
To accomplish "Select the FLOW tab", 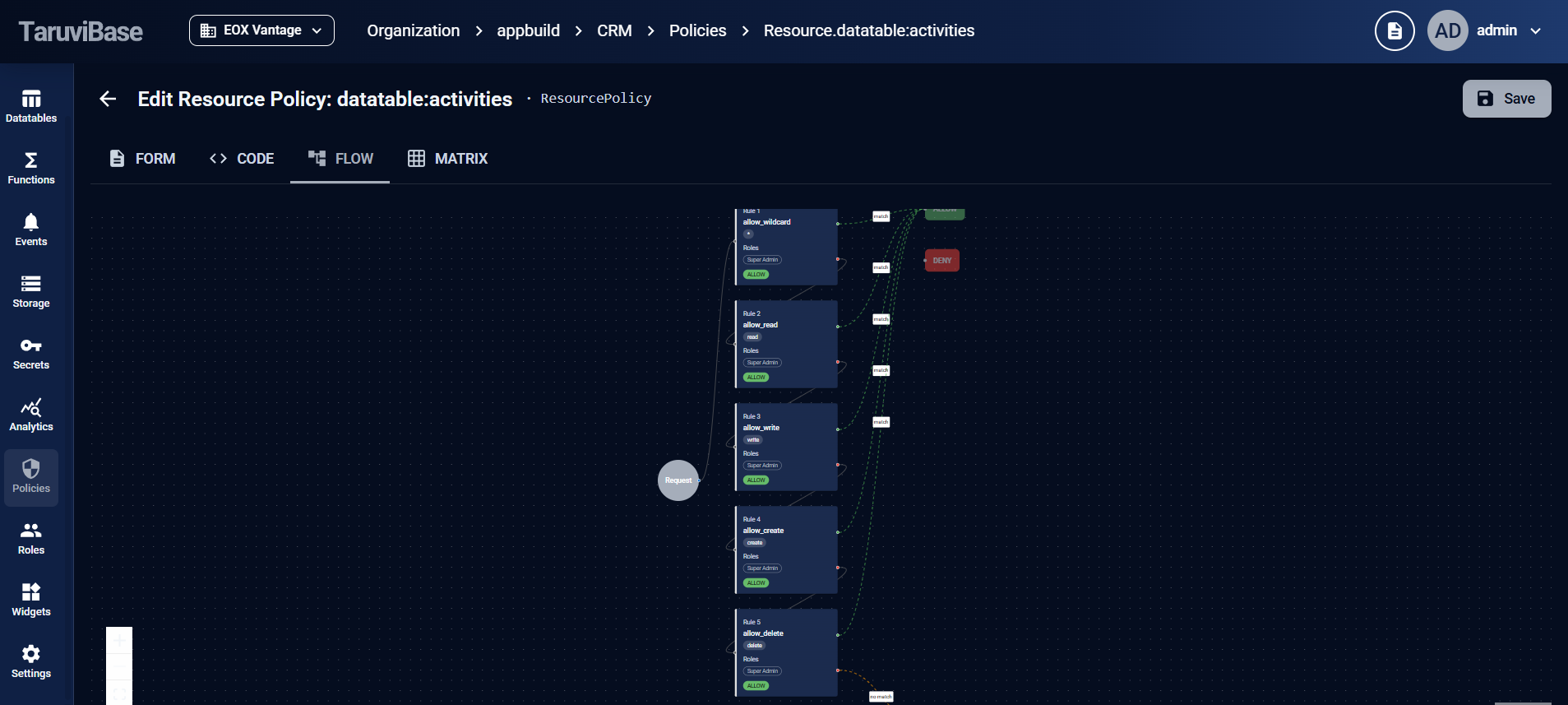I will pos(340,159).
